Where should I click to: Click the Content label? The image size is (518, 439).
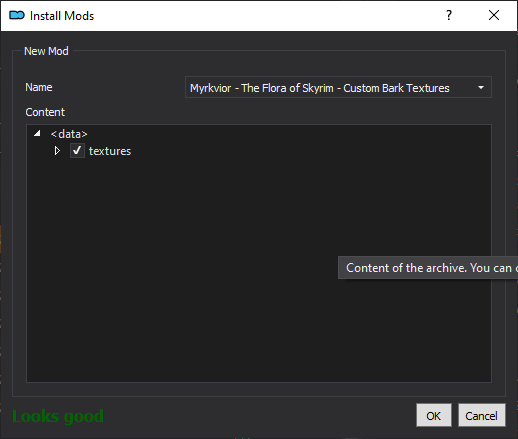pos(45,112)
